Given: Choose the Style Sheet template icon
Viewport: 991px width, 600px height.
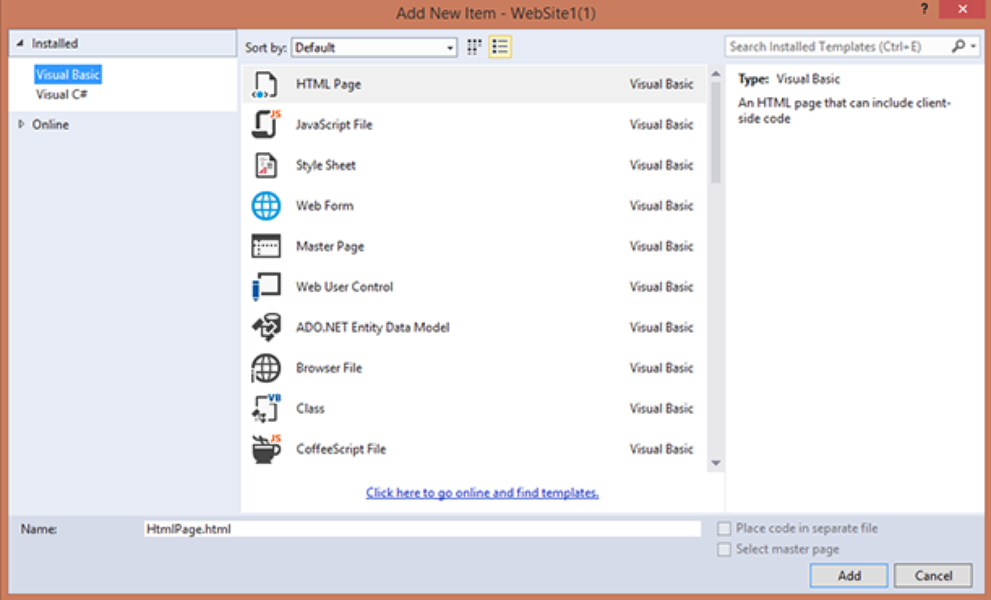Looking at the screenshot, I should coord(265,166).
